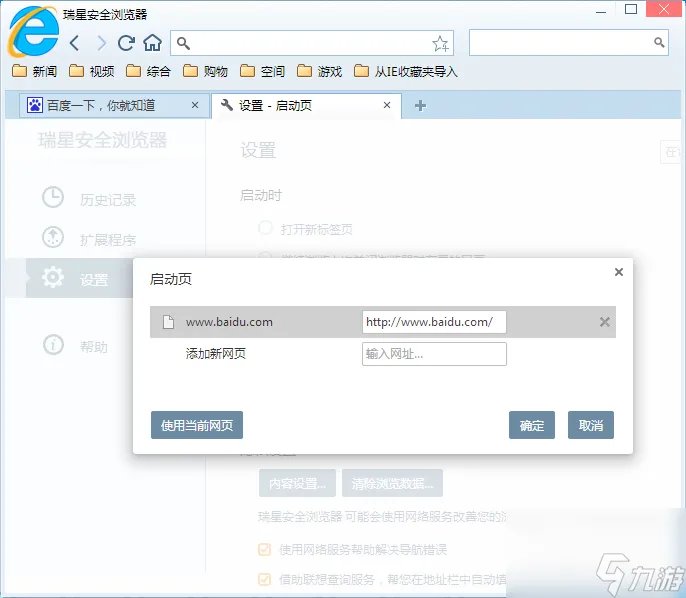Click the browser back arrow
686x598 pixels.
(x=75, y=43)
